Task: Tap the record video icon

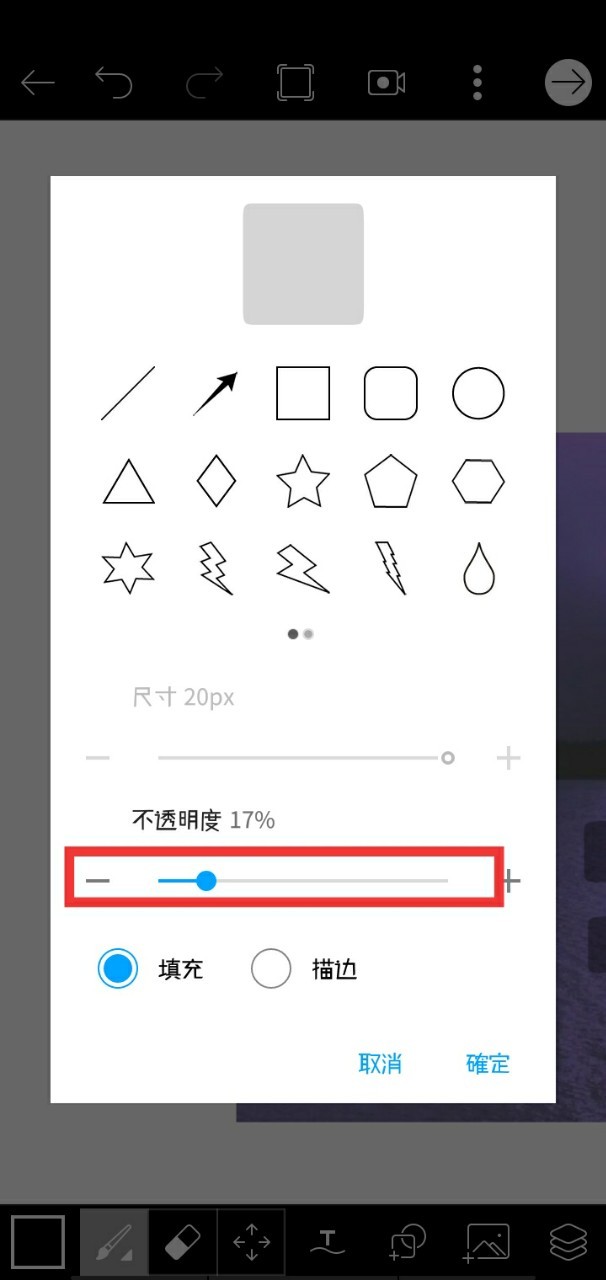Action: (x=386, y=82)
